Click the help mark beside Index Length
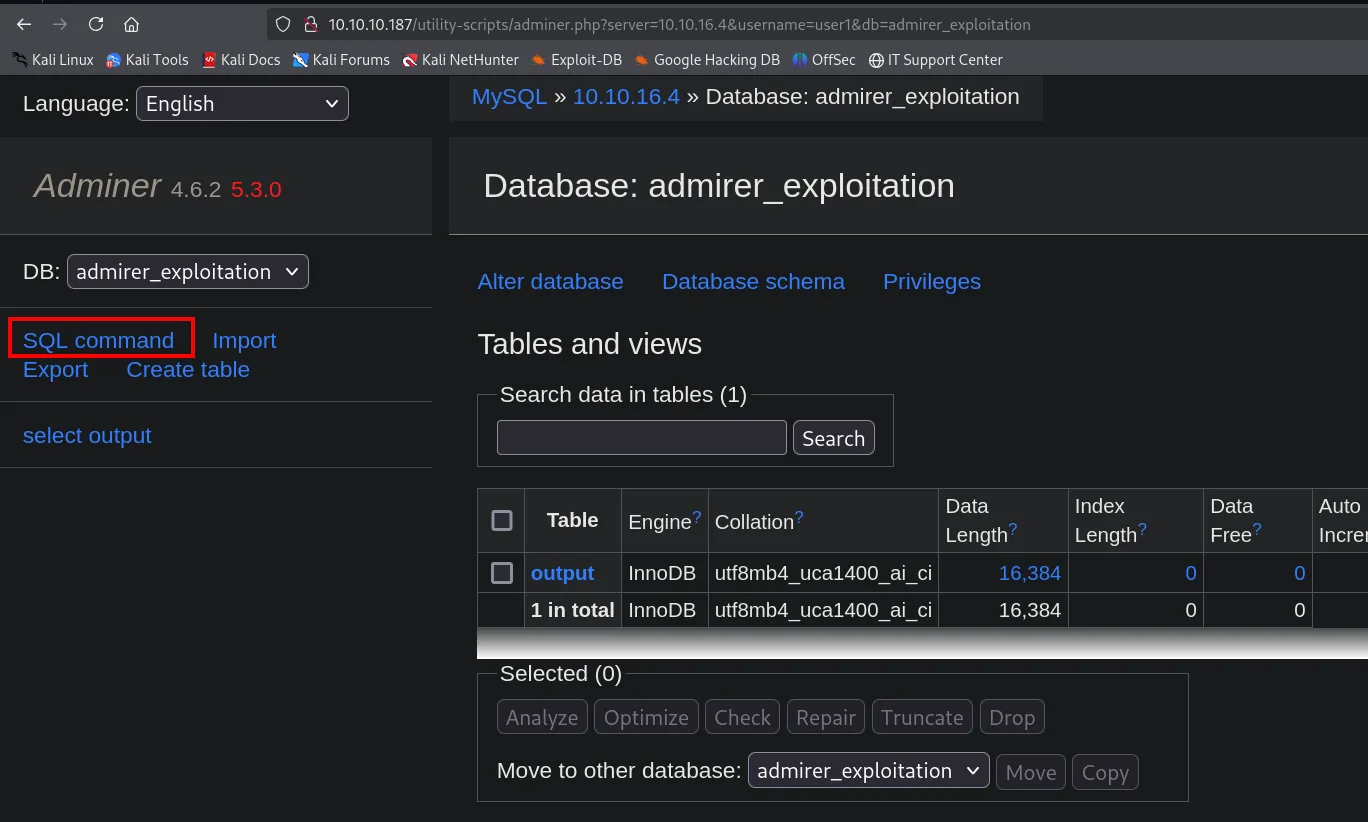Screen dimensions: 1368x822 tap(1142, 530)
